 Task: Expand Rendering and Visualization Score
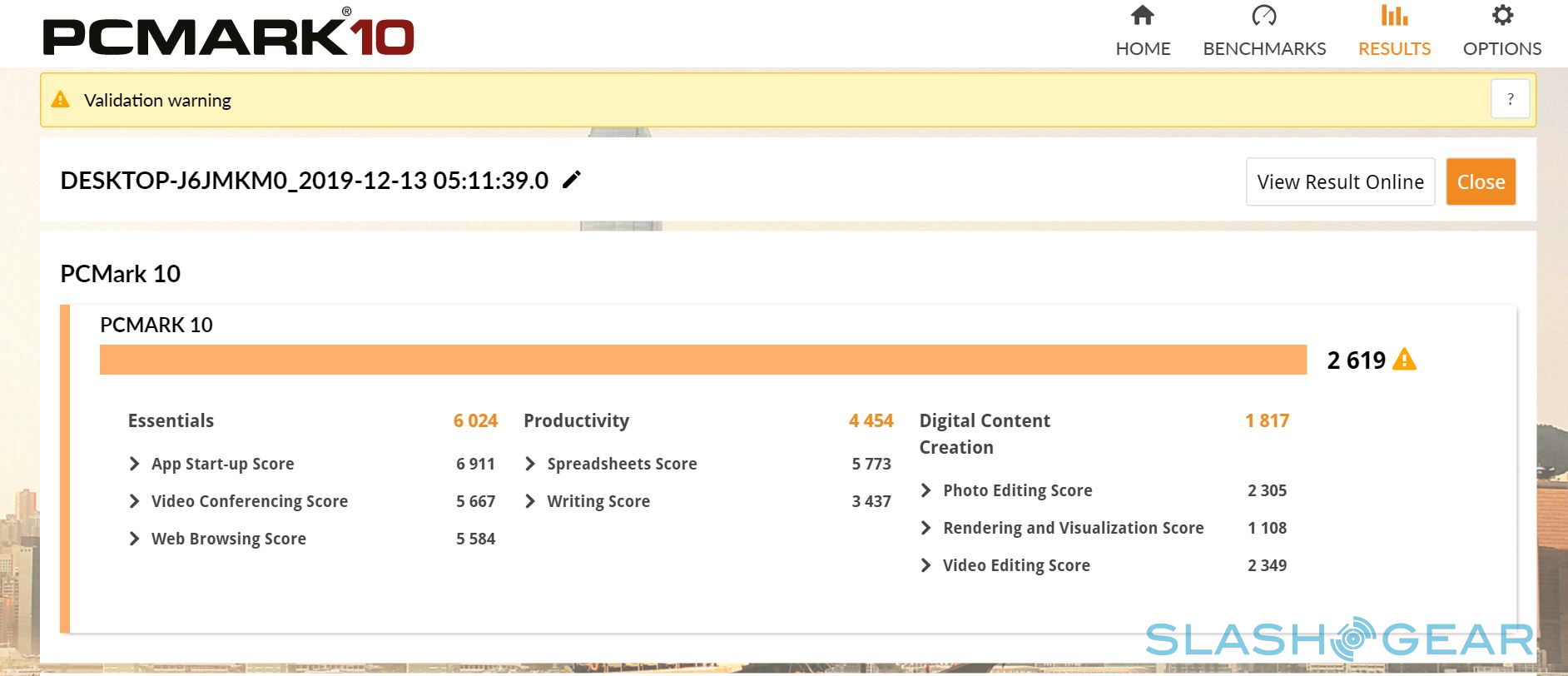tap(925, 528)
